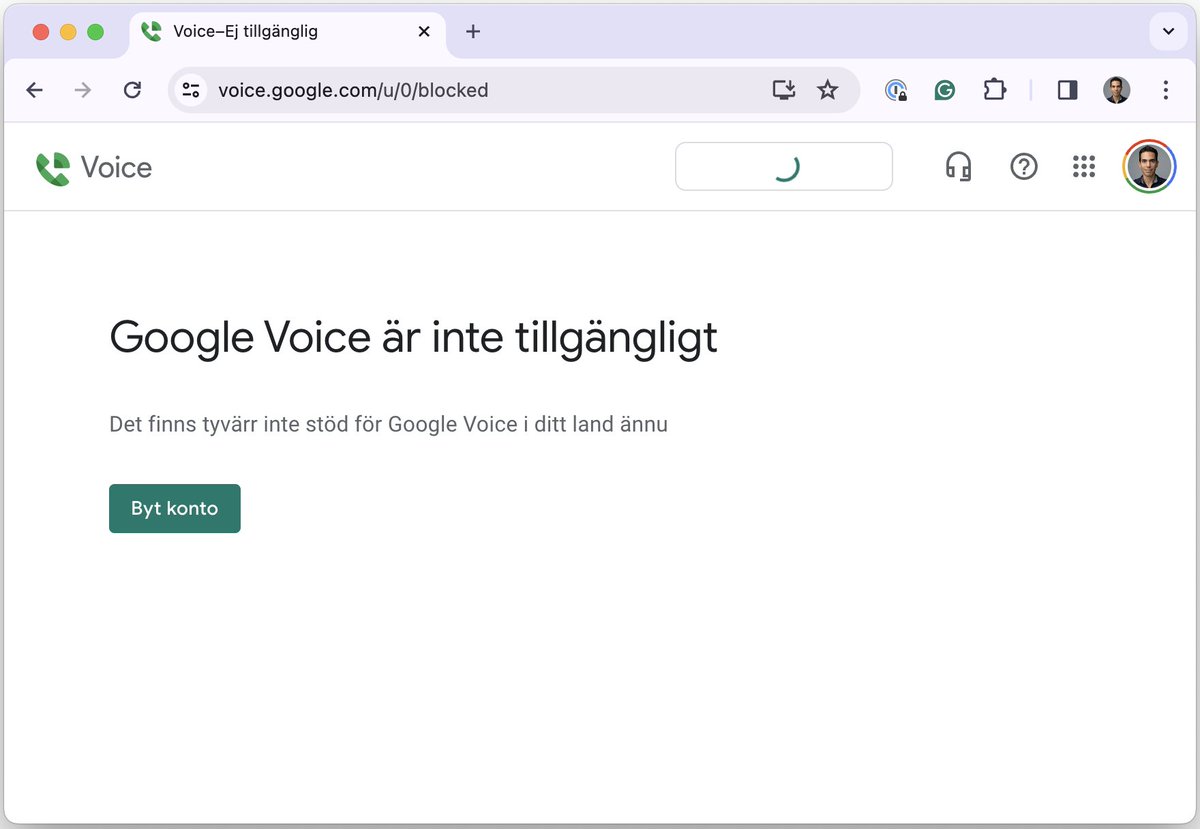
Task: Click the text about stöd för Google Voice
Action: tap(388, 424)
